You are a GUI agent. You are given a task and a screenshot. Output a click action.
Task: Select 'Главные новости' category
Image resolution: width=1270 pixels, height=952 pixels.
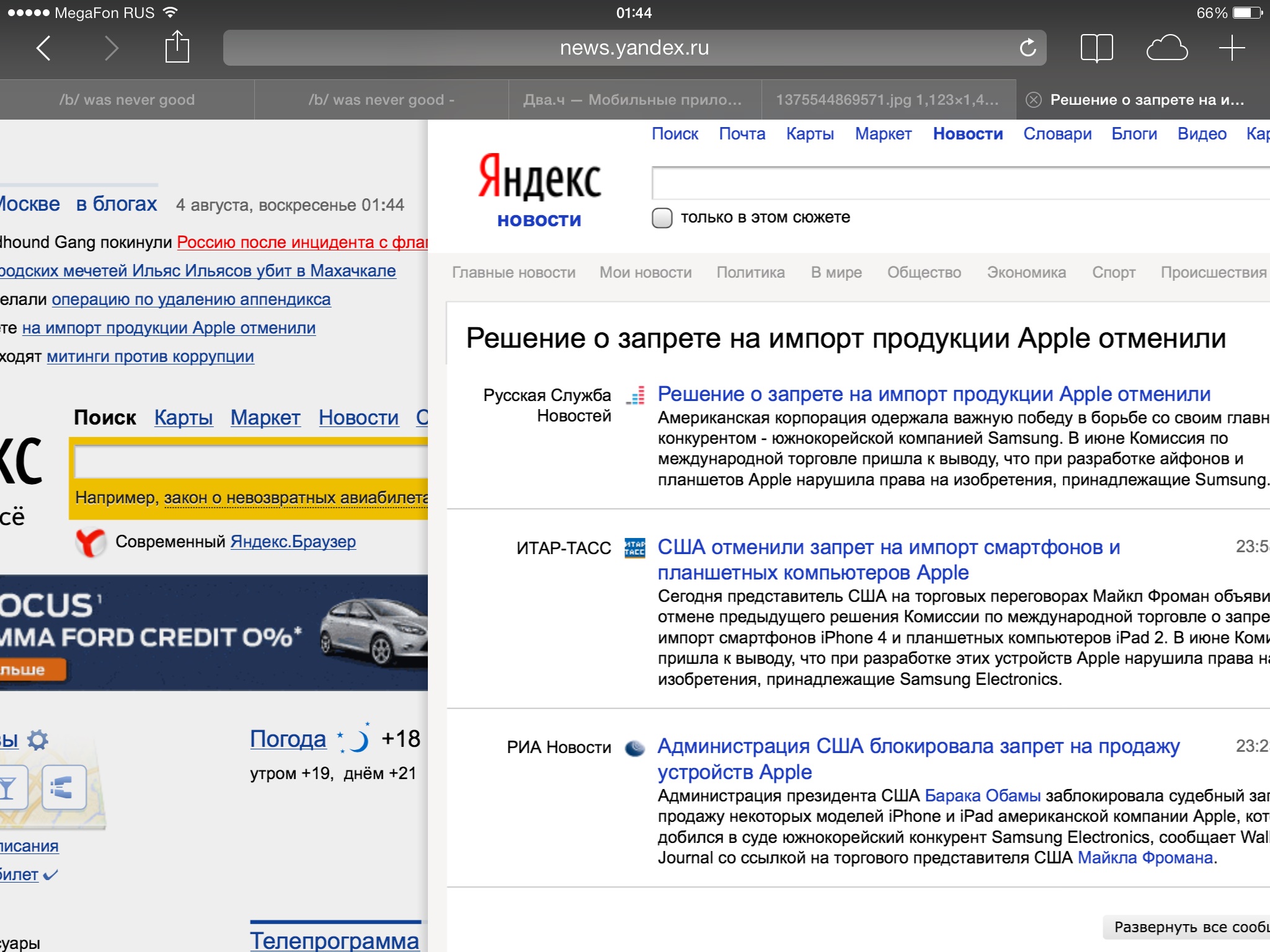[513, 273]
